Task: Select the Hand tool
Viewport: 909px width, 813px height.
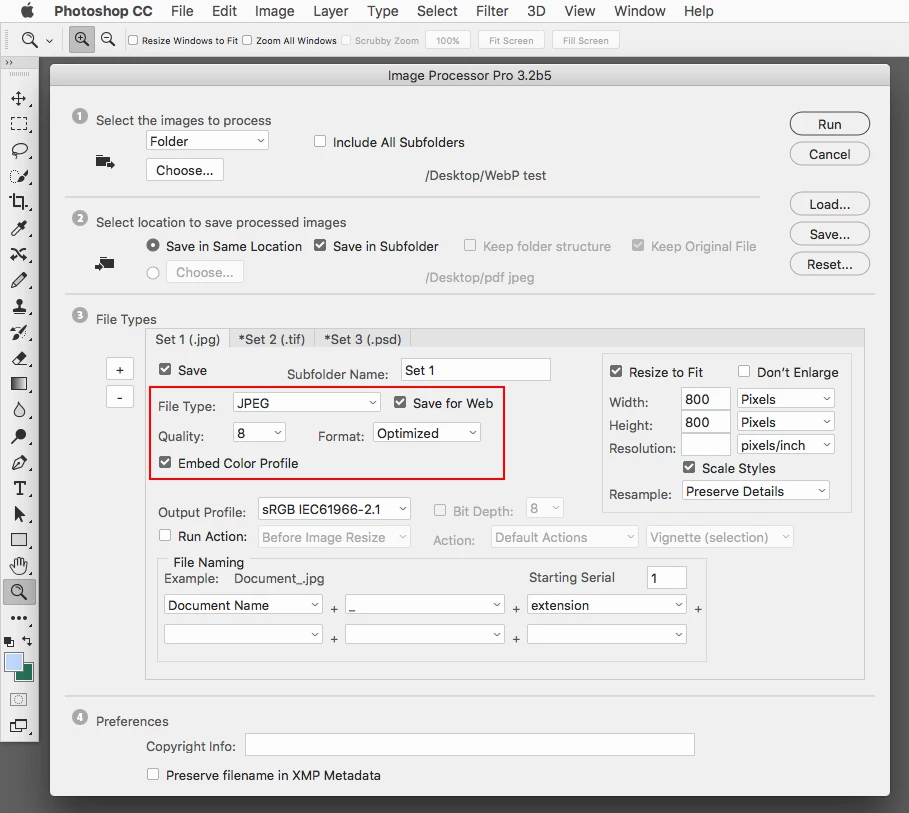Action: 19,565
